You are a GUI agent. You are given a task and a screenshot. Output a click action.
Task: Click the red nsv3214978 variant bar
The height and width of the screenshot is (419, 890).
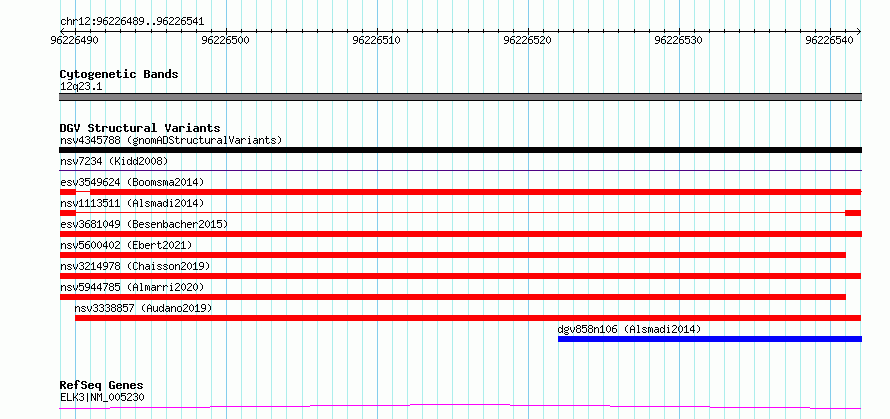[460, 276]
